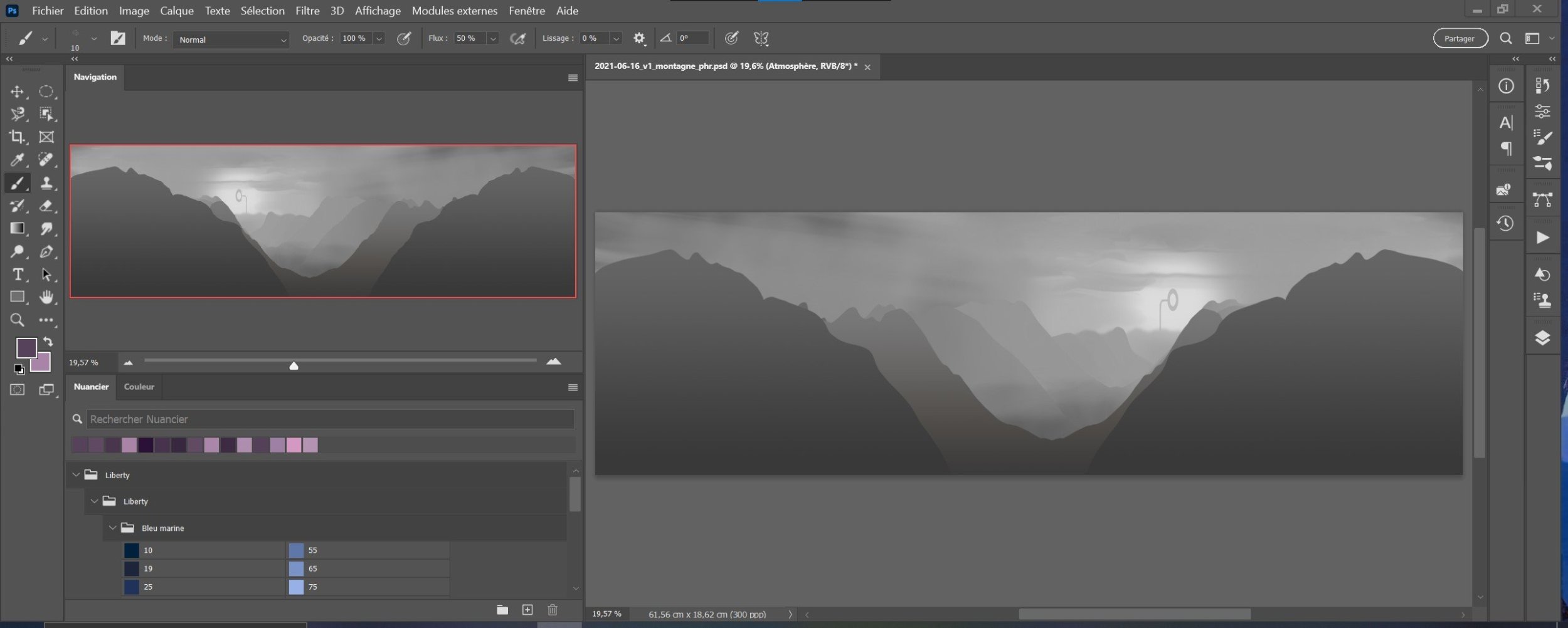Select the Crop tool
Viewport: 1568px width, 628px height.
click(x=17, y=137)
